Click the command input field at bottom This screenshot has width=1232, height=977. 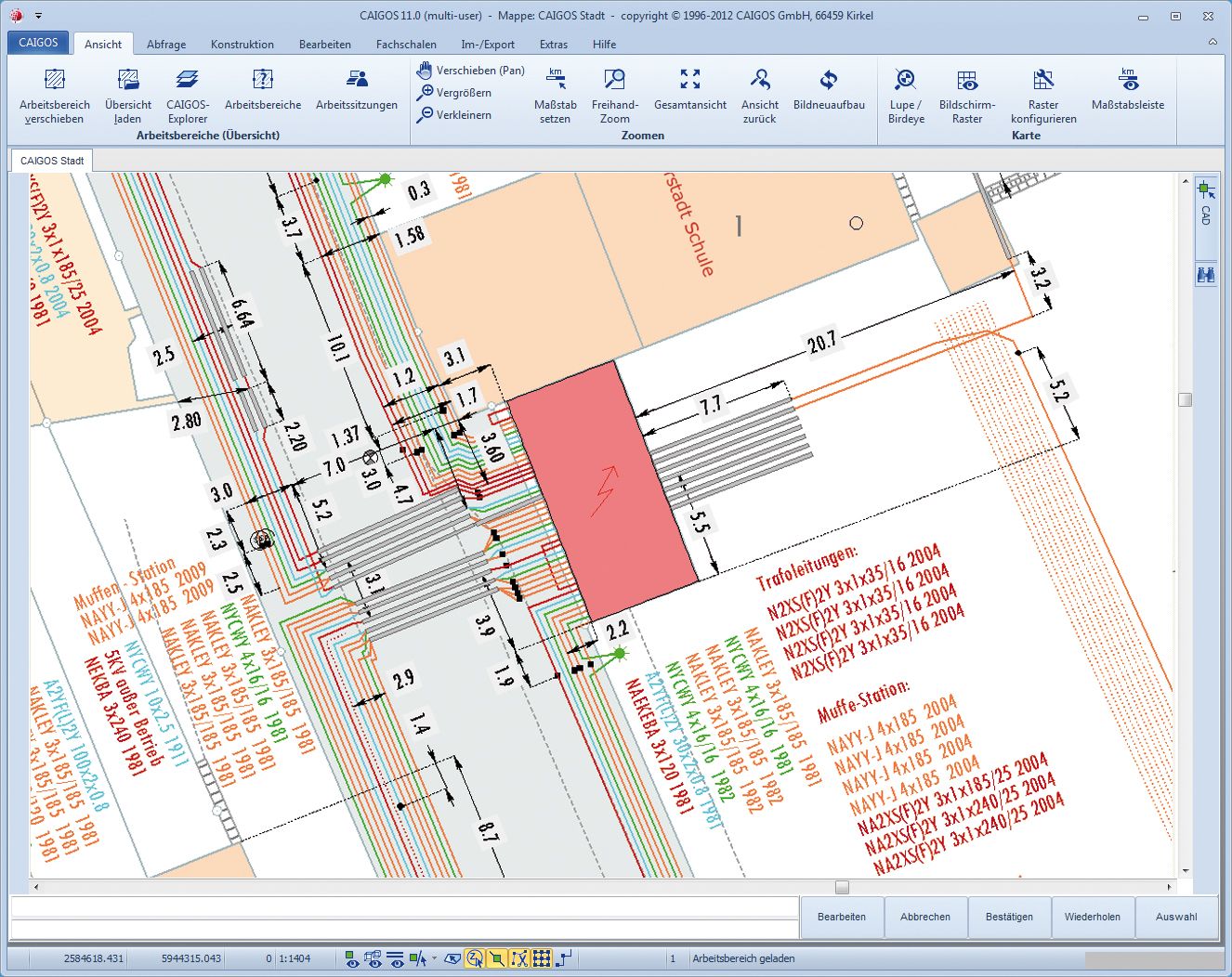click(404, 906)
